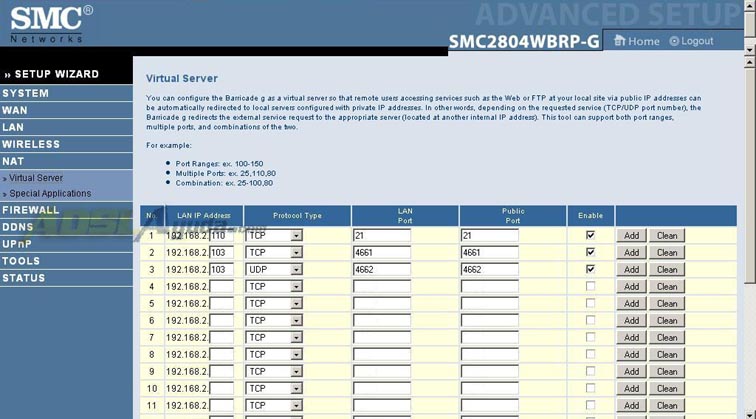756x419 pixels.
Task: Click the empty Public Port field in row 5
Action: [490, 303]
